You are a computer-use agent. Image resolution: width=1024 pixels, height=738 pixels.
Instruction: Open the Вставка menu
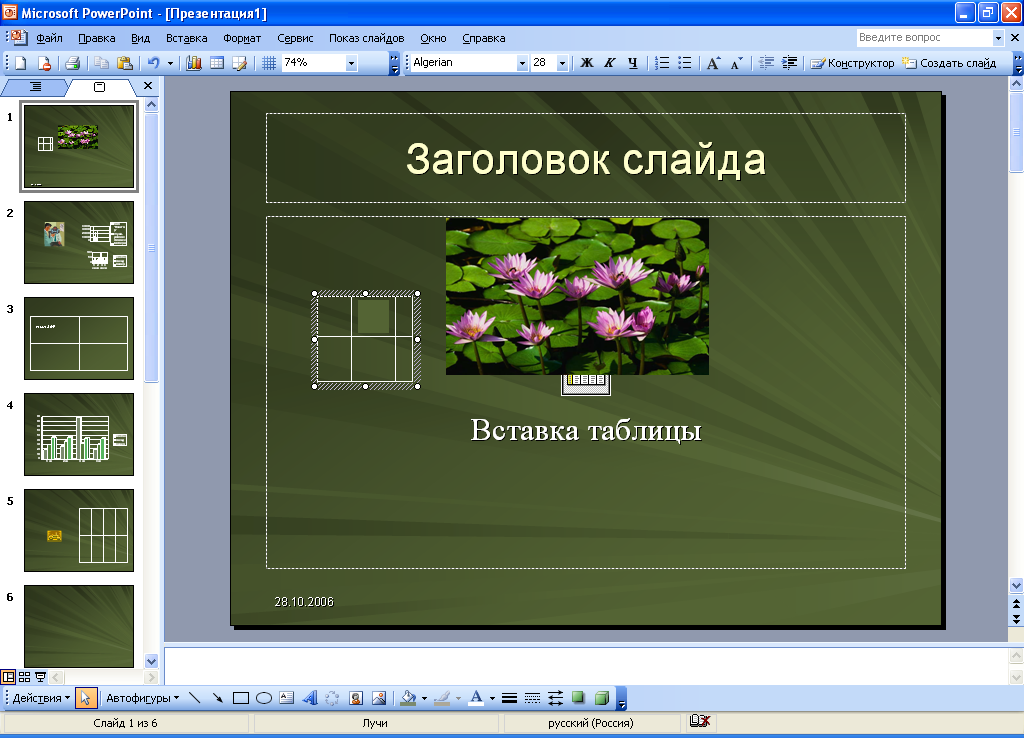point(186,38)
